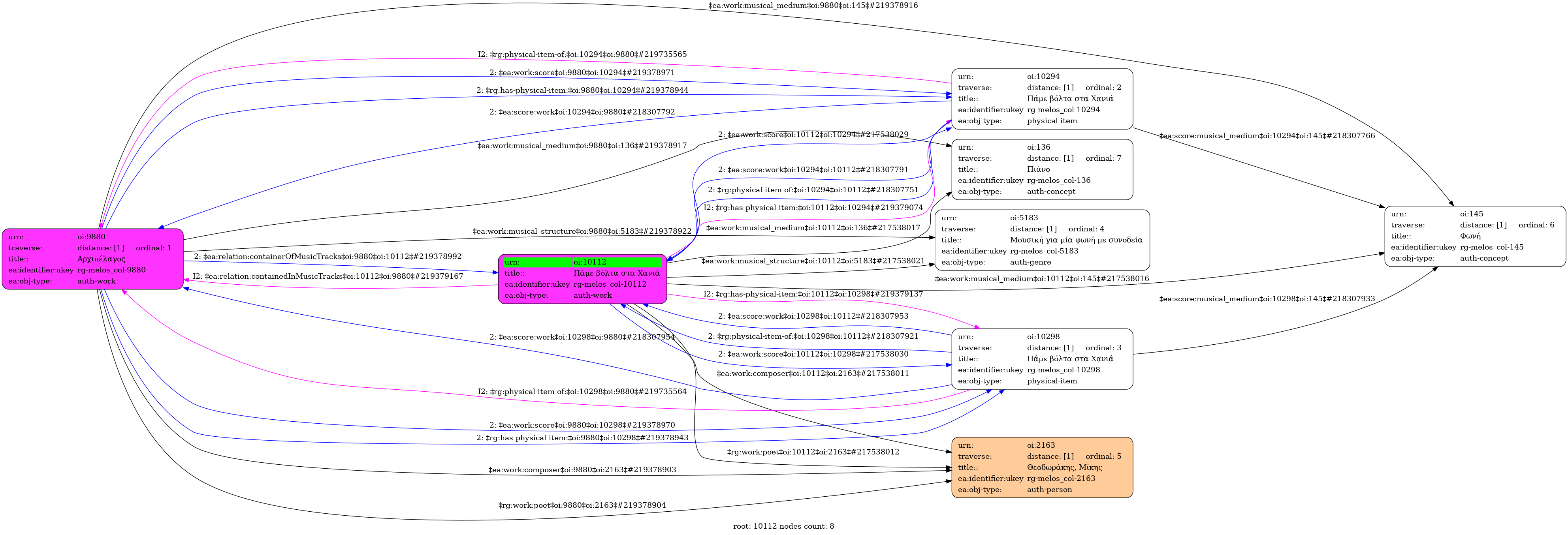Click the magenta oi:9880 Αρχιπέλαγος node

click(92, 259)
